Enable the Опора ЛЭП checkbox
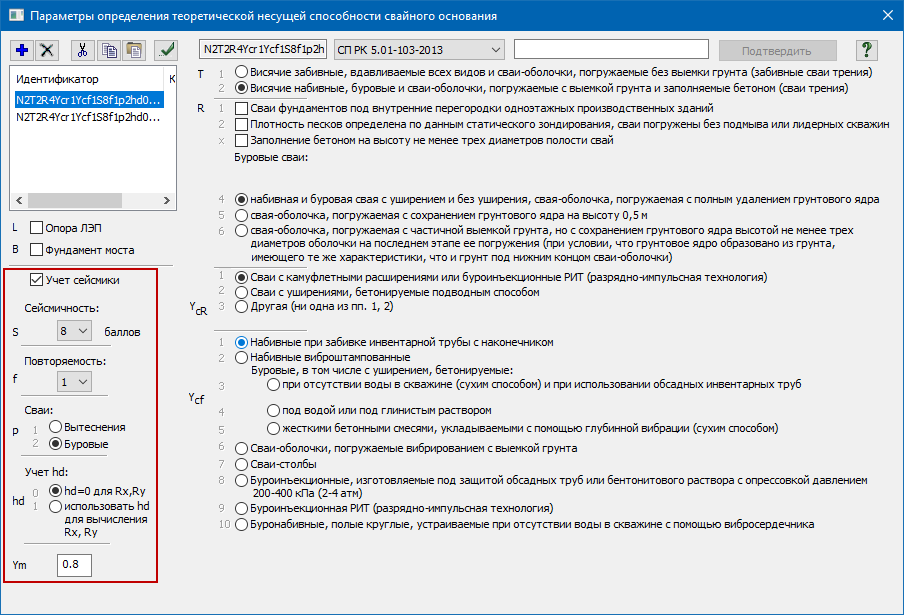904x615 pixels. tap(38, 228)
